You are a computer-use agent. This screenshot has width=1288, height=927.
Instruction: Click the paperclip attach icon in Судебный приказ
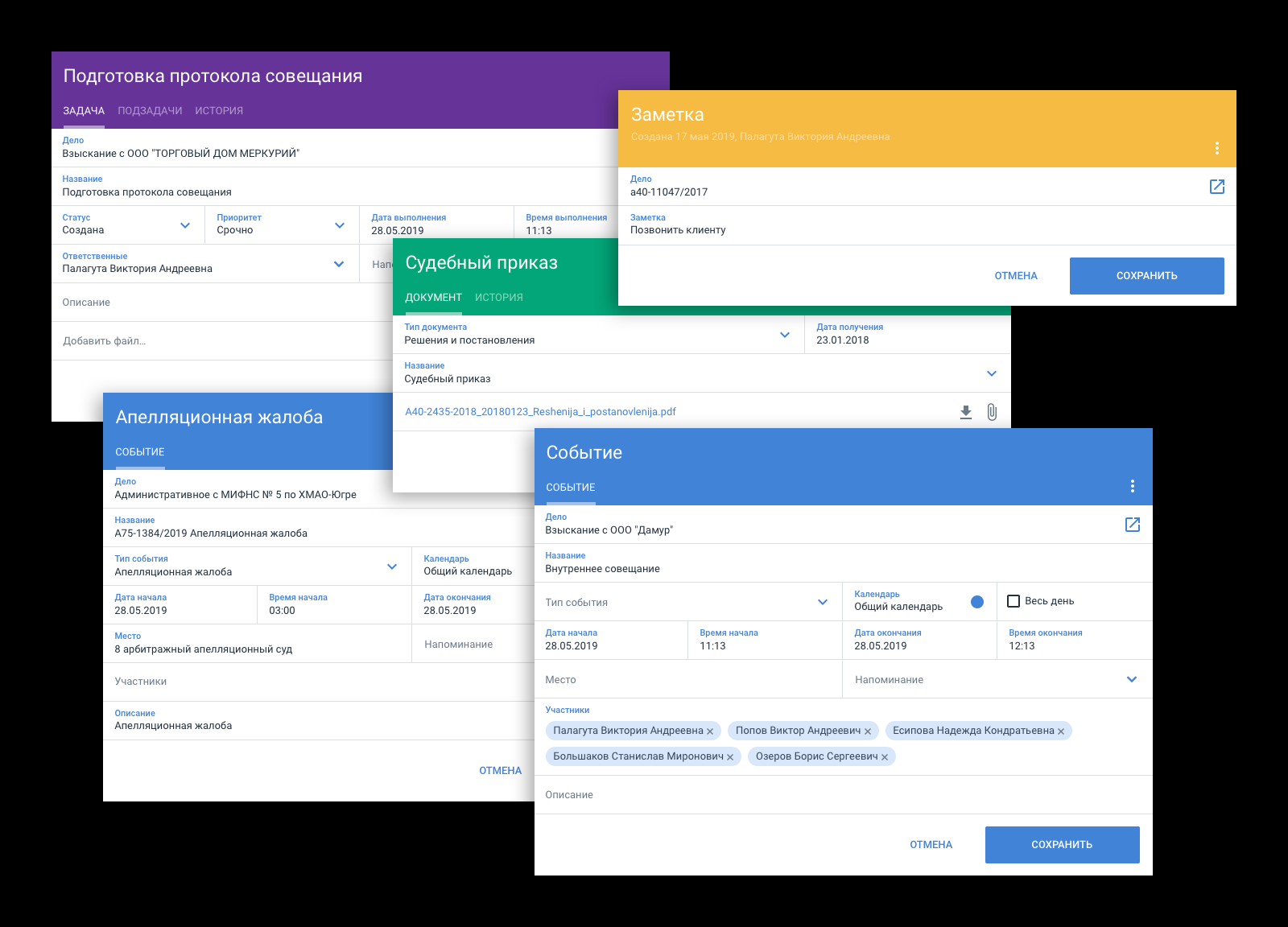click(992, 412)
